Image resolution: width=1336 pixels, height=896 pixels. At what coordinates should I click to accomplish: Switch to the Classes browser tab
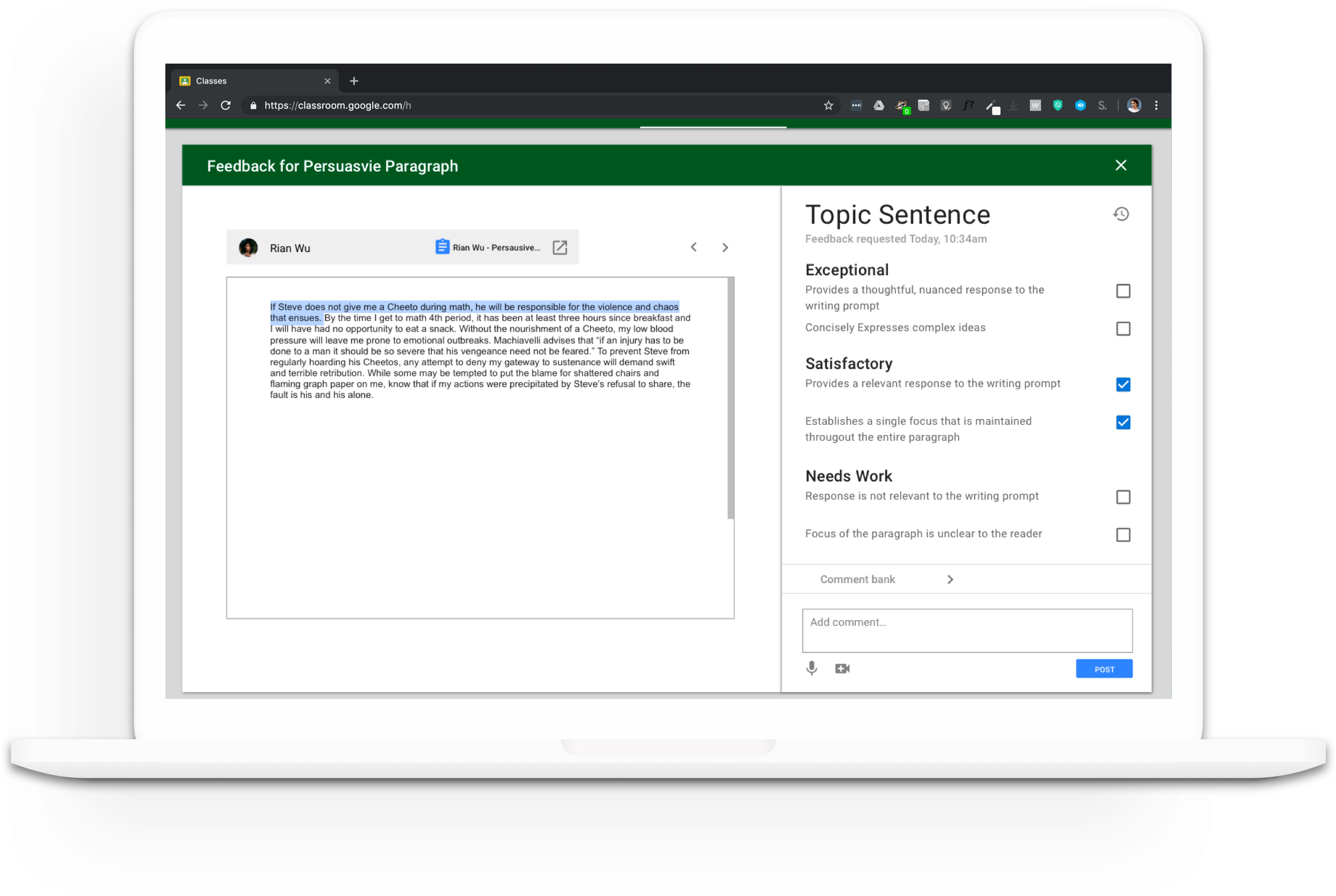click(x=229, y=81)
